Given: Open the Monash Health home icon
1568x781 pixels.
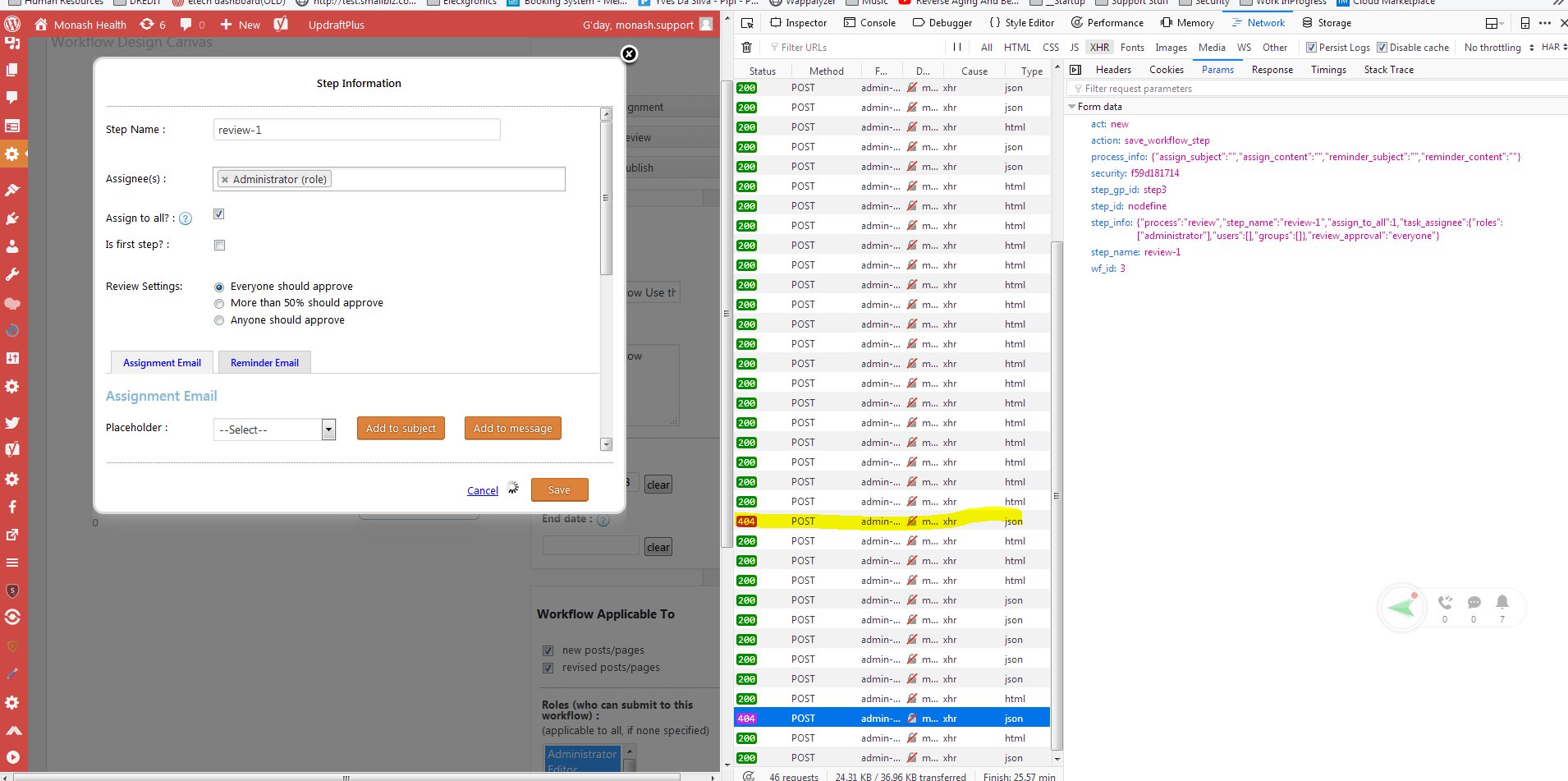Looking at the screenshot, I should point(41,25).
